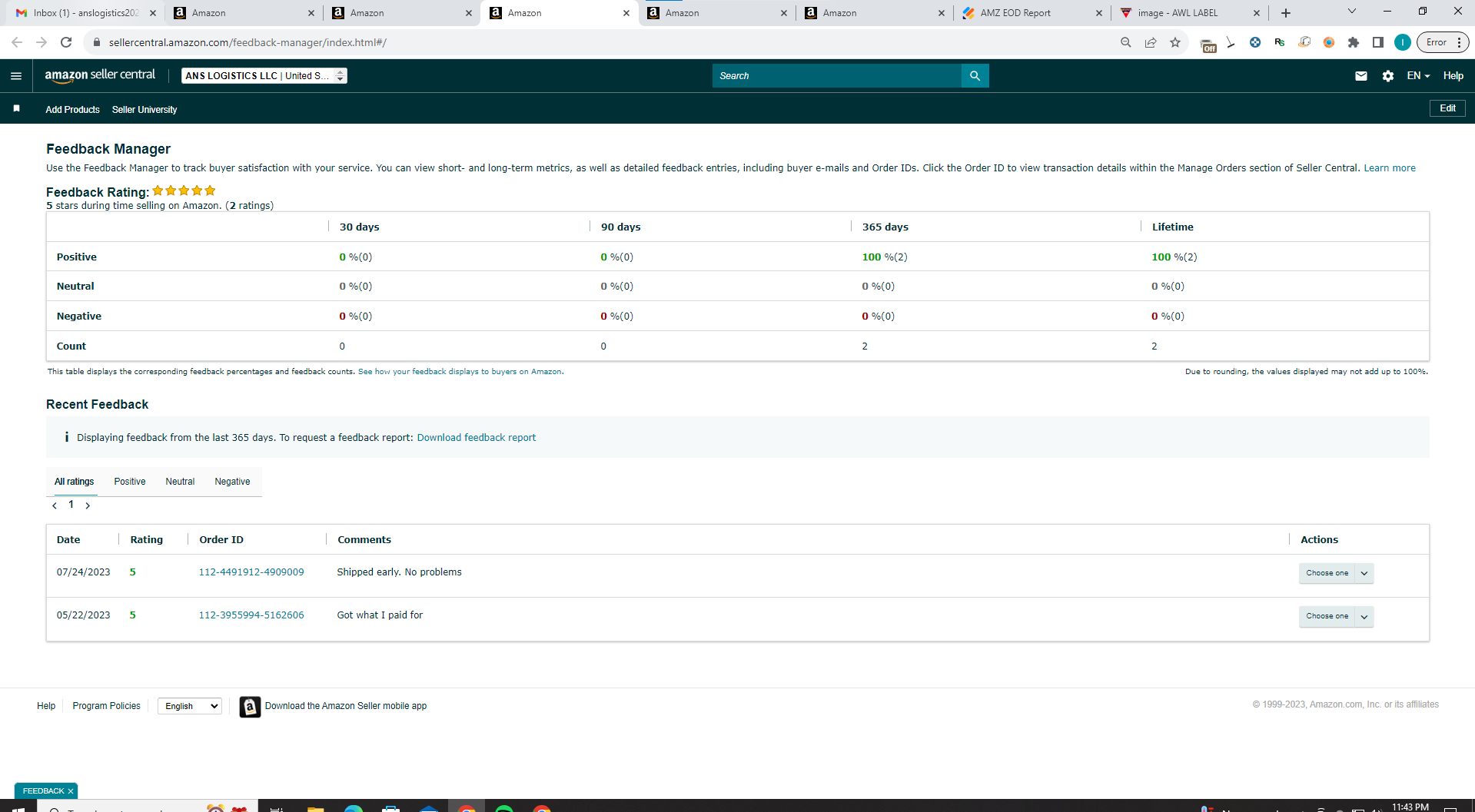The image size is (1475, 812).
Task: Open the Extensions puzzle piece menu
Action: [1354, 42]
